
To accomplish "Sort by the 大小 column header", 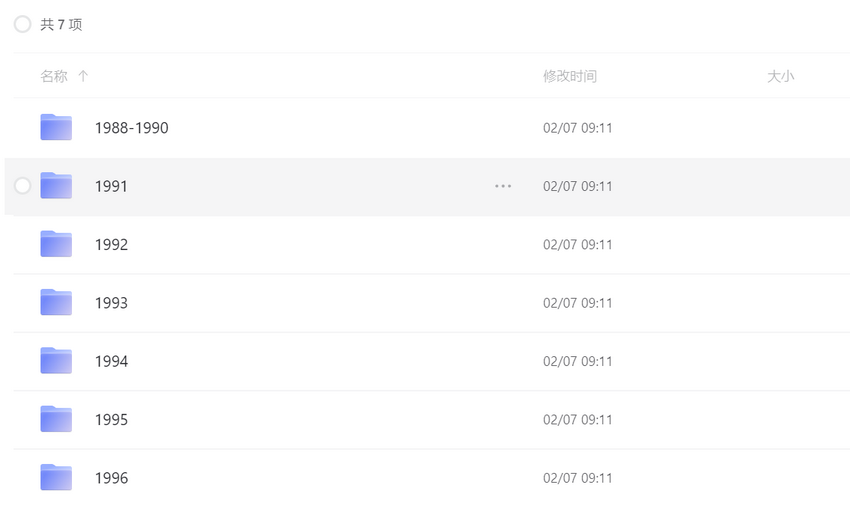I will [780, 76].
